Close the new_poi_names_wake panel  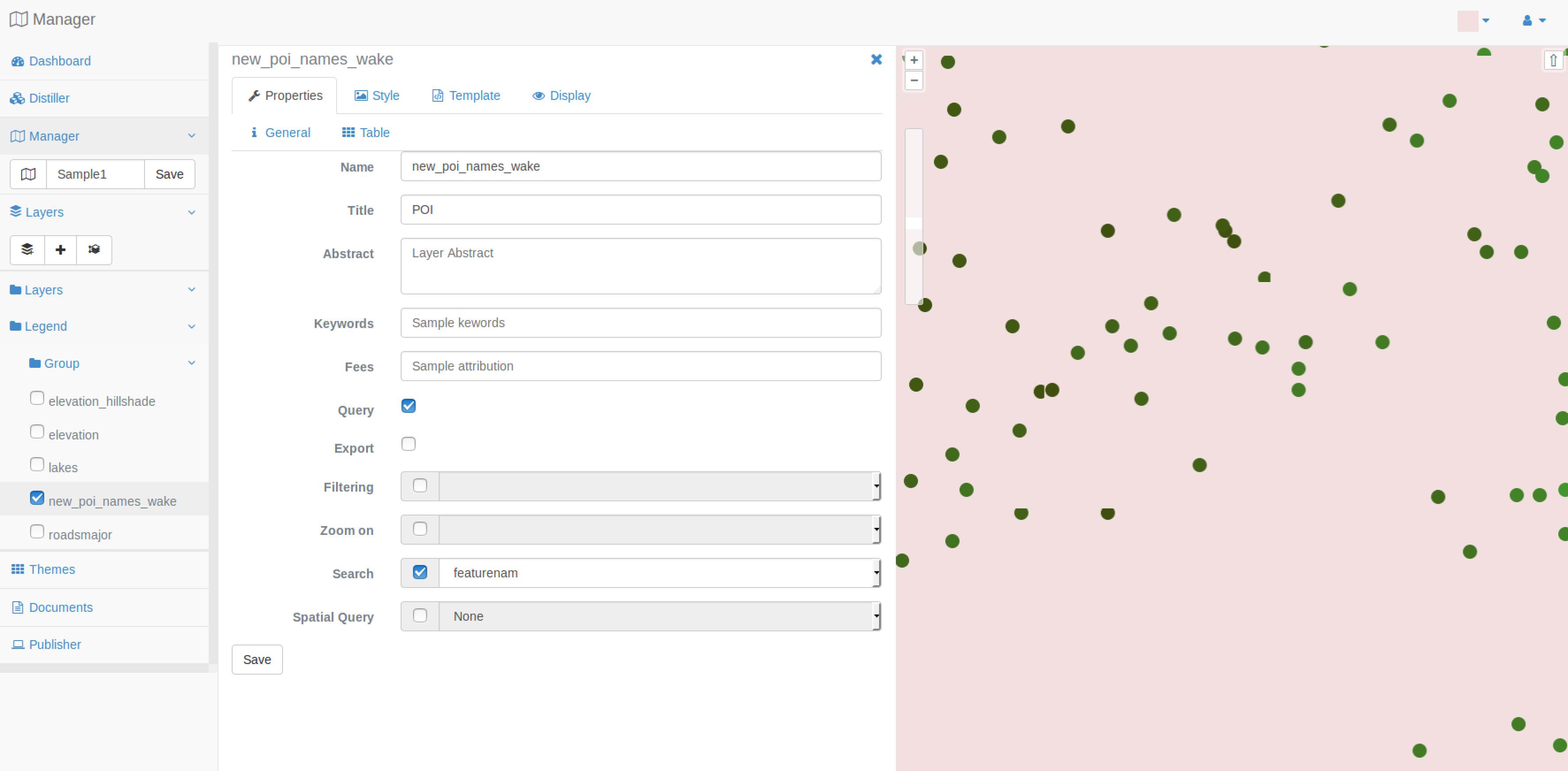pyautogui.click(x=876, y=59)
